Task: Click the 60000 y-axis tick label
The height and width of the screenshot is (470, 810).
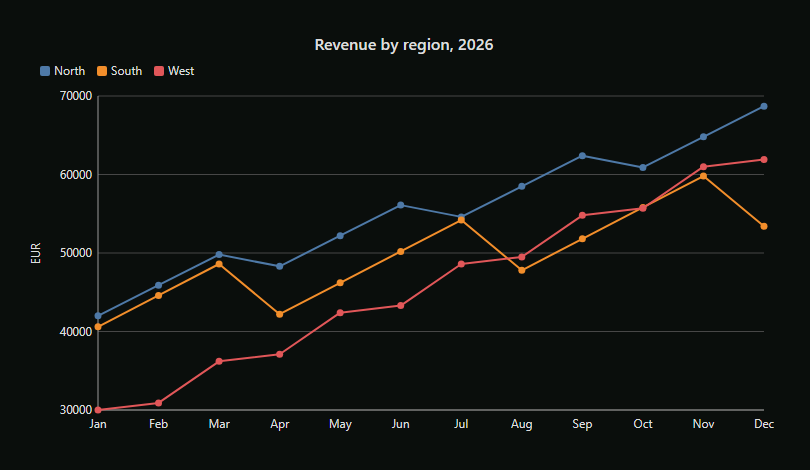Action: click(76, 175)
